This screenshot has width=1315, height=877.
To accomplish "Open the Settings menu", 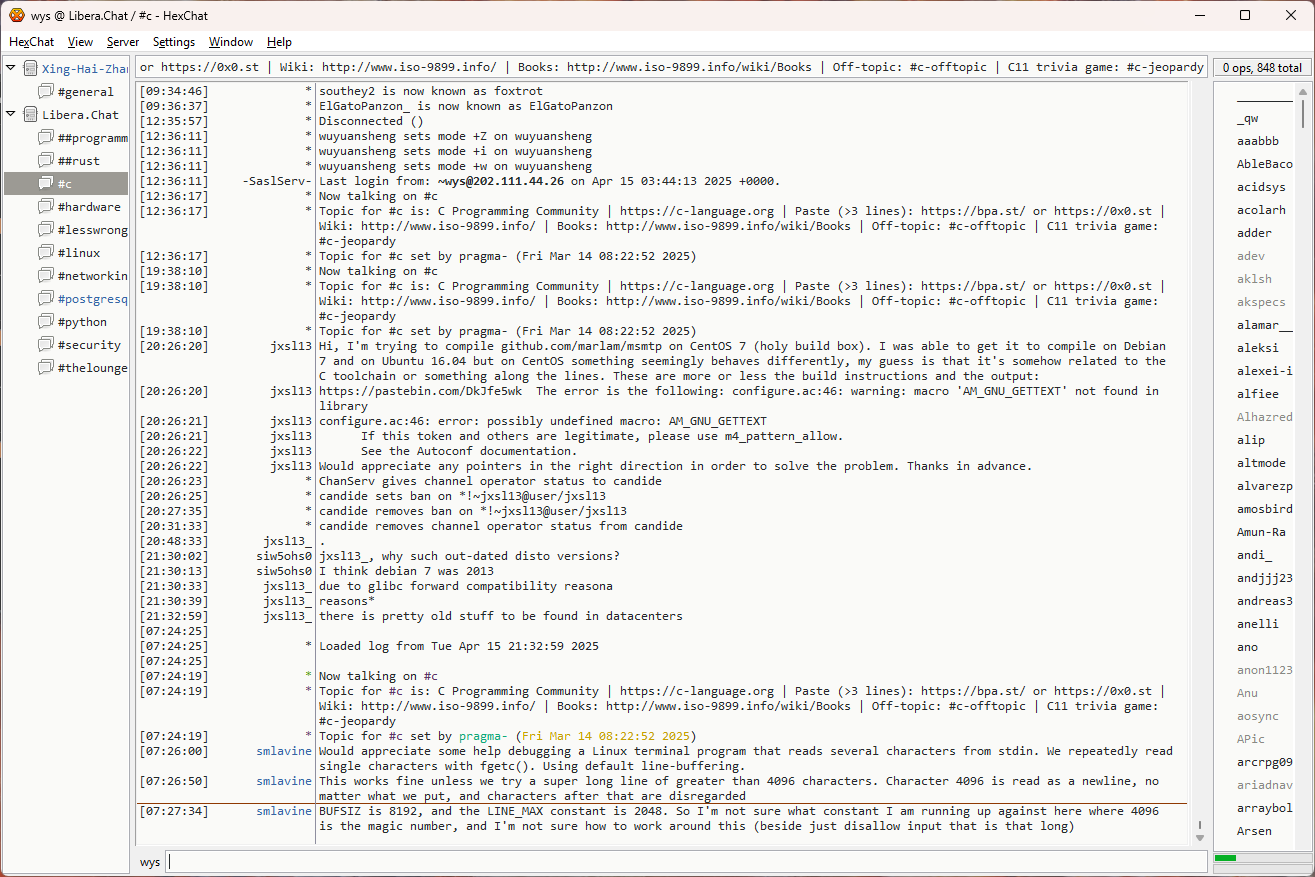I will (174, 42).
